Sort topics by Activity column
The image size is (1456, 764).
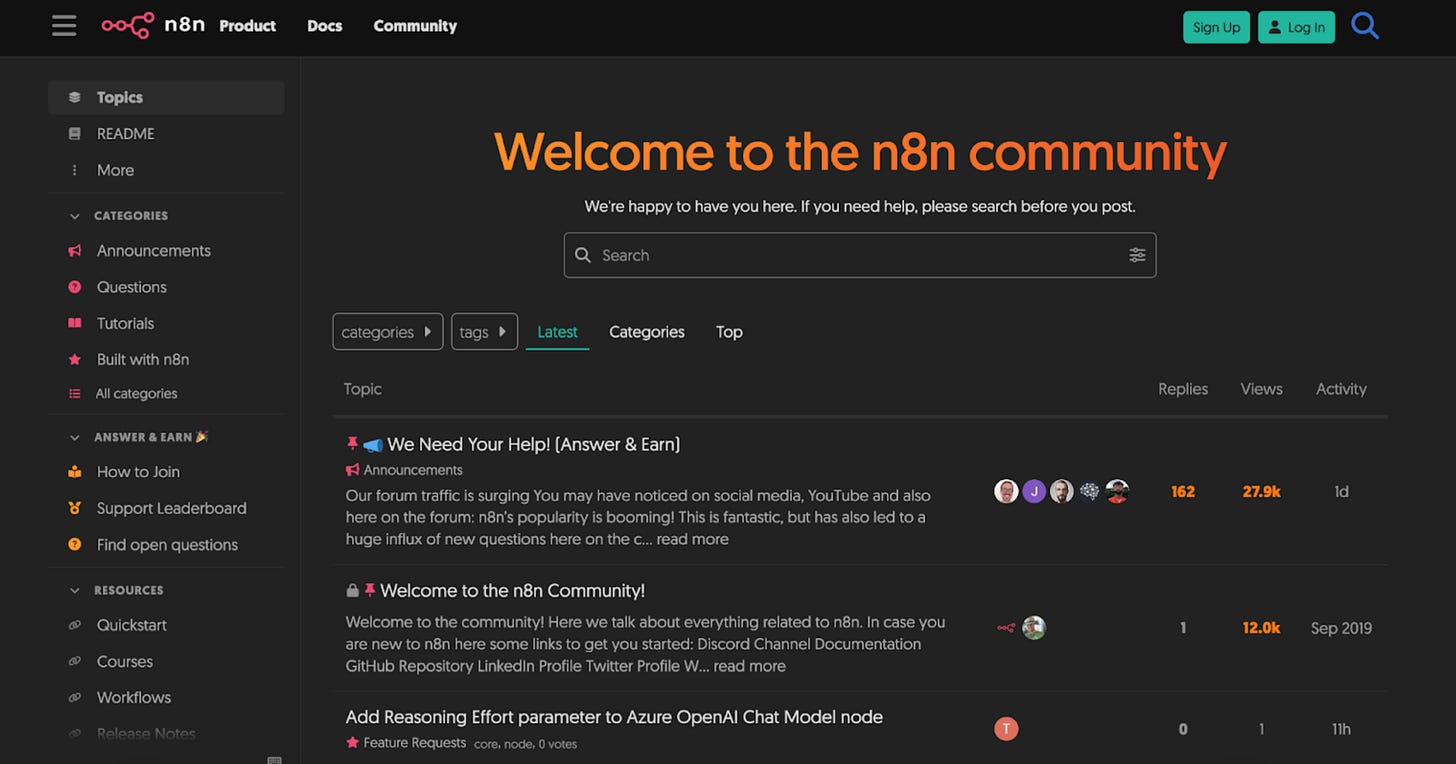point(1341,389)
